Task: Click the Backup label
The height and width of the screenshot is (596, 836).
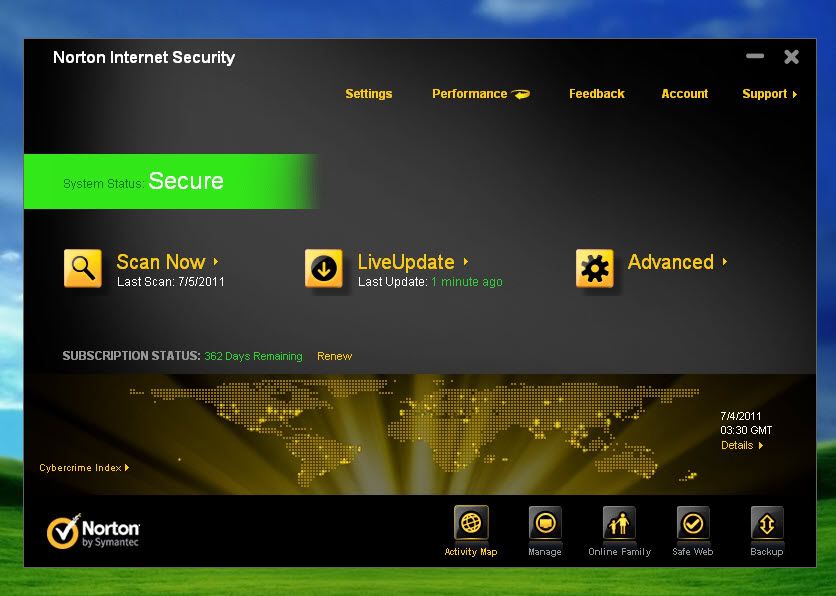Action: 767,552
